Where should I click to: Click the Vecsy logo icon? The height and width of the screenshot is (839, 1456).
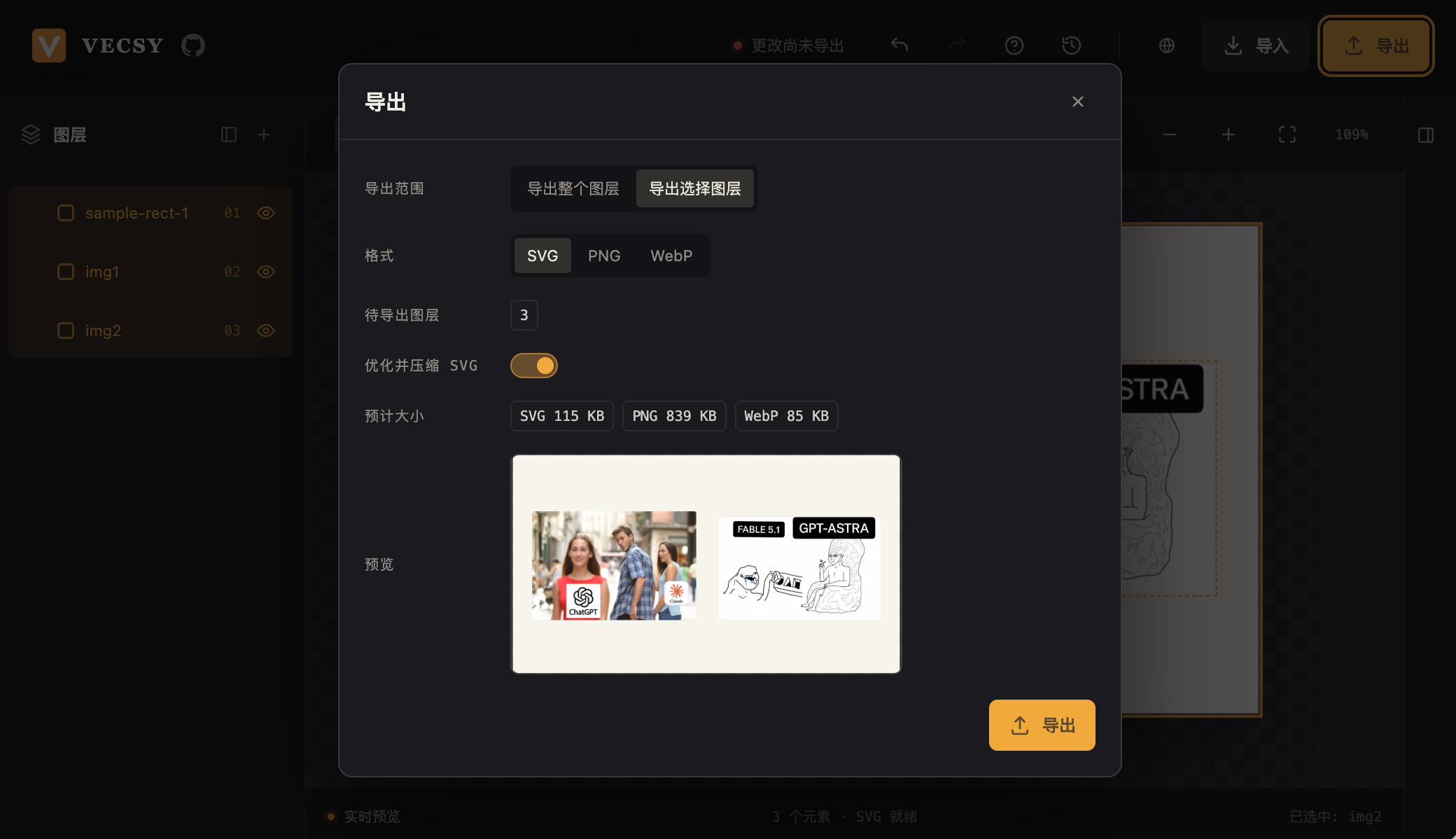(x=49, y=46)
